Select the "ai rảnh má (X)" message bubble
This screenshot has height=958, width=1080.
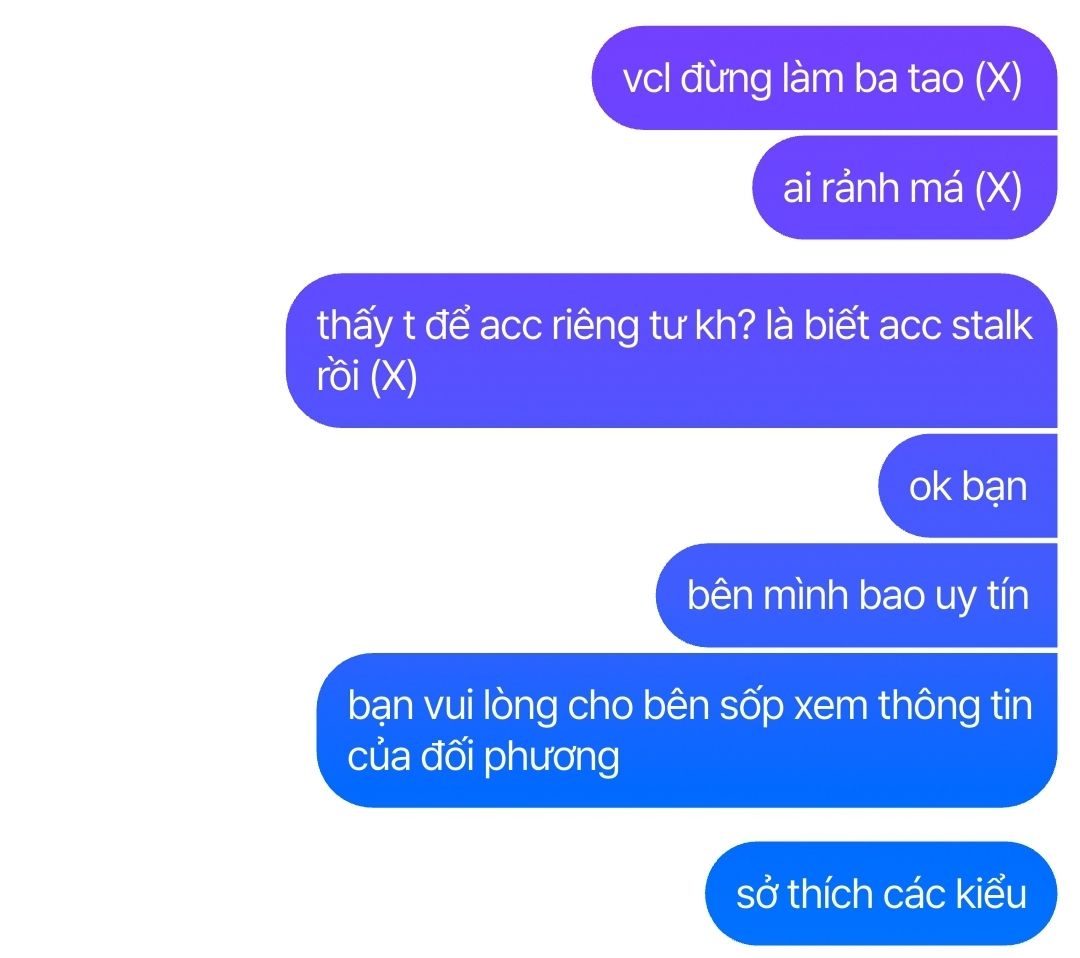tap(904, 187)
